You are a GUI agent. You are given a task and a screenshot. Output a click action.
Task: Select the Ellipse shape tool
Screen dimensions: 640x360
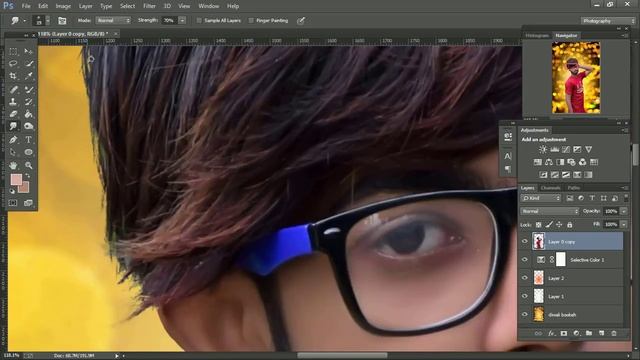pos(28,152)
